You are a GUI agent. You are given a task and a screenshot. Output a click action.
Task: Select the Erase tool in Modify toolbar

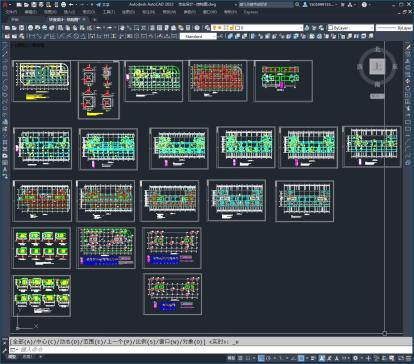point(408,47)
